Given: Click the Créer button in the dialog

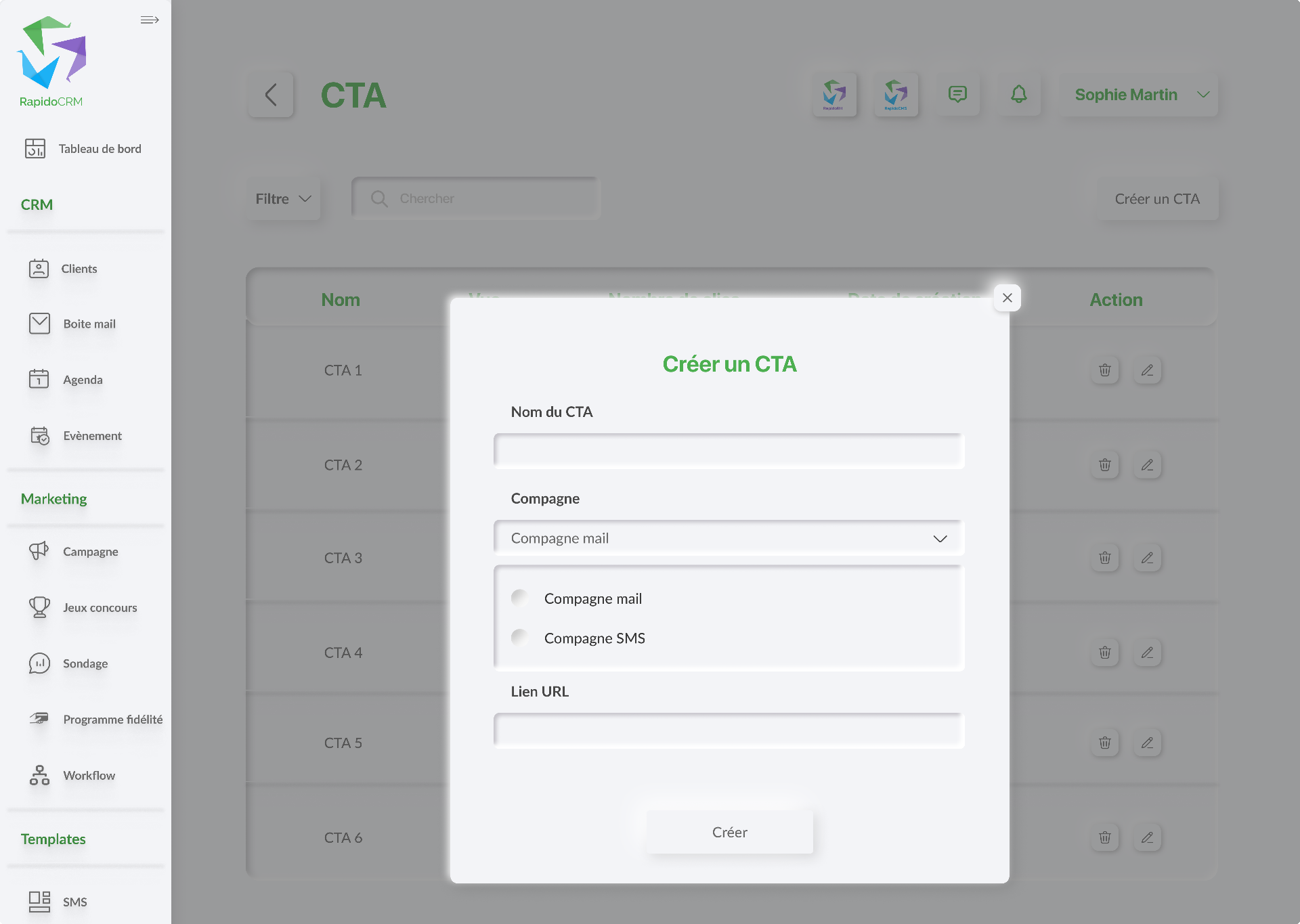Looking at the screenshot, I should click(x=729, y=832).
